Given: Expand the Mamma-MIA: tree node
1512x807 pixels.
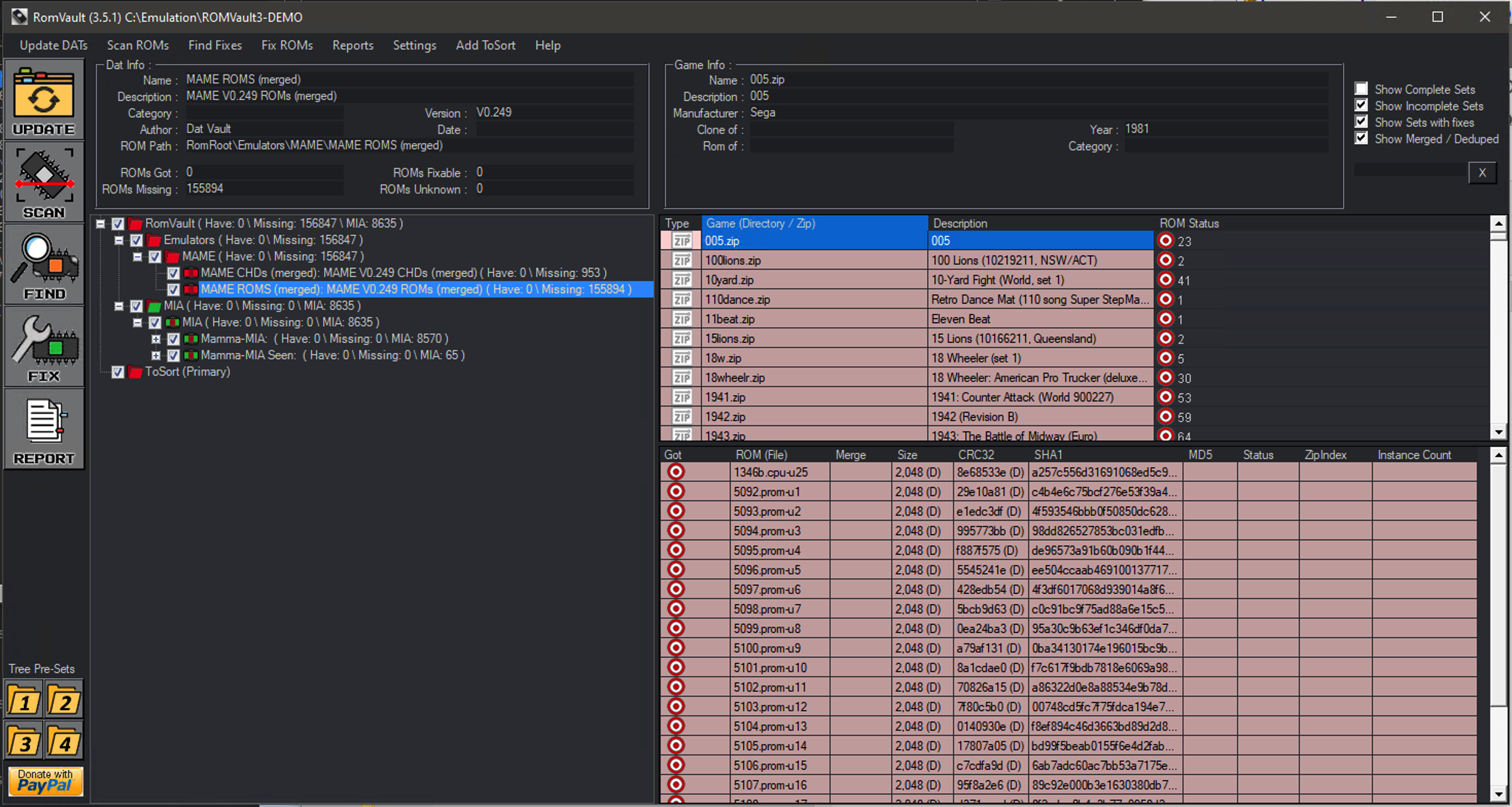Looking at the screenshot, I should click(155, 339).
